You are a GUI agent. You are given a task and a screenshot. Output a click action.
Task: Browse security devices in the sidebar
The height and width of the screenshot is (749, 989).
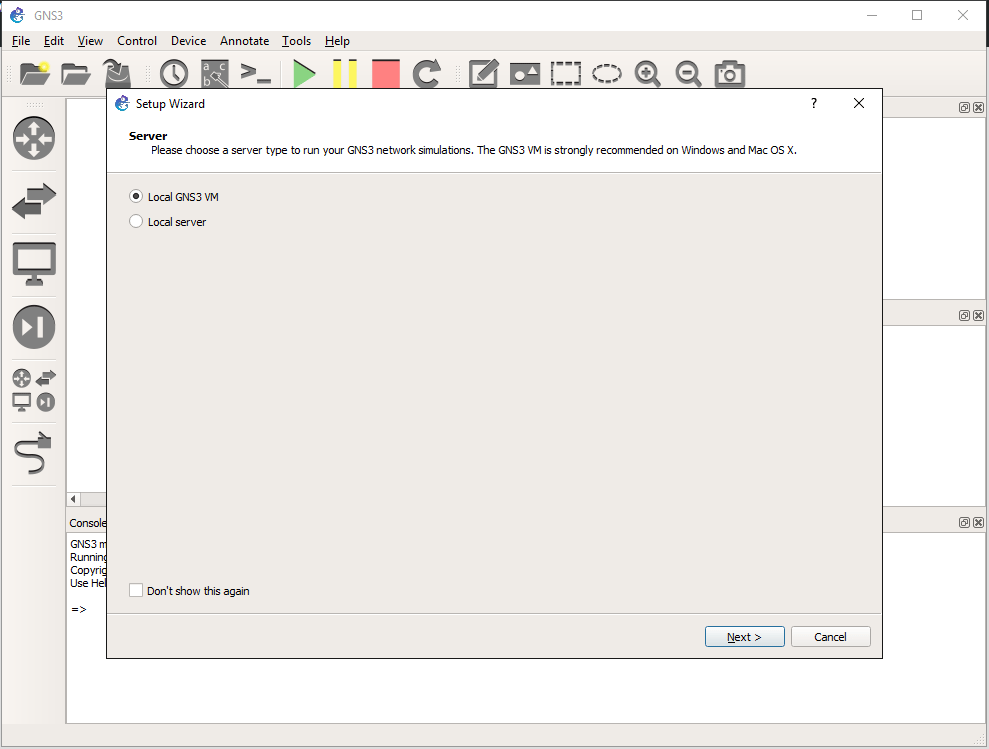click(x=34, y=327)
